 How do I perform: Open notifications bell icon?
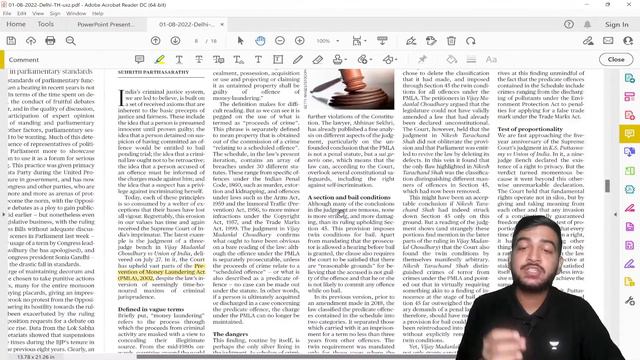point(587,24)
